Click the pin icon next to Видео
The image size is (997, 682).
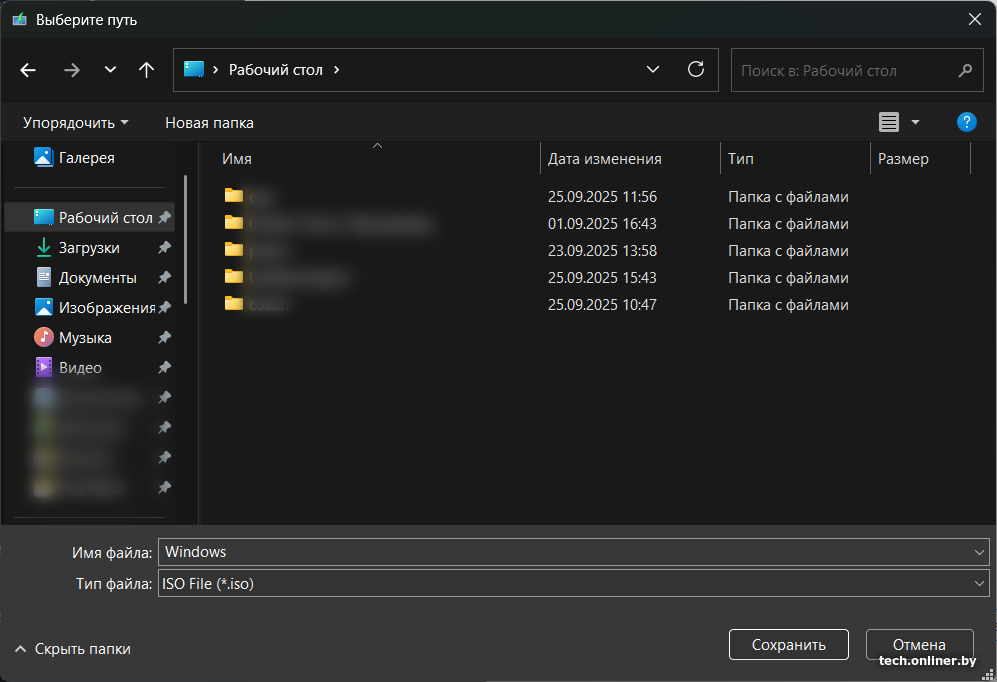165,367
